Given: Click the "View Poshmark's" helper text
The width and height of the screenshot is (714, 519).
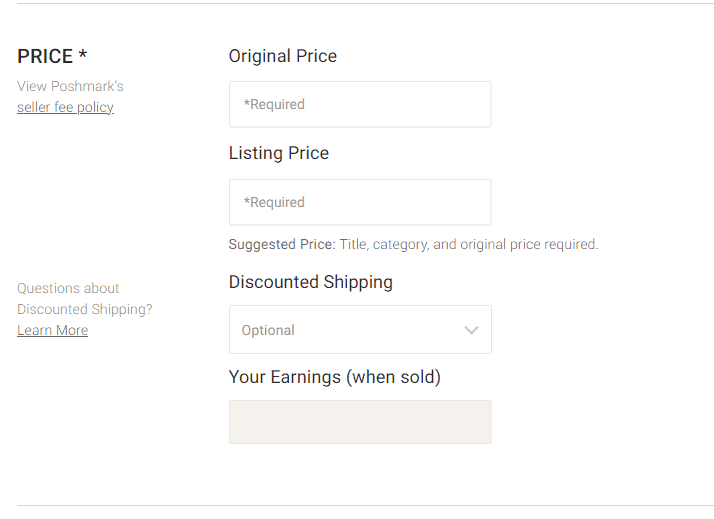Looking at the screenshot, I should [x=70, y=86].
